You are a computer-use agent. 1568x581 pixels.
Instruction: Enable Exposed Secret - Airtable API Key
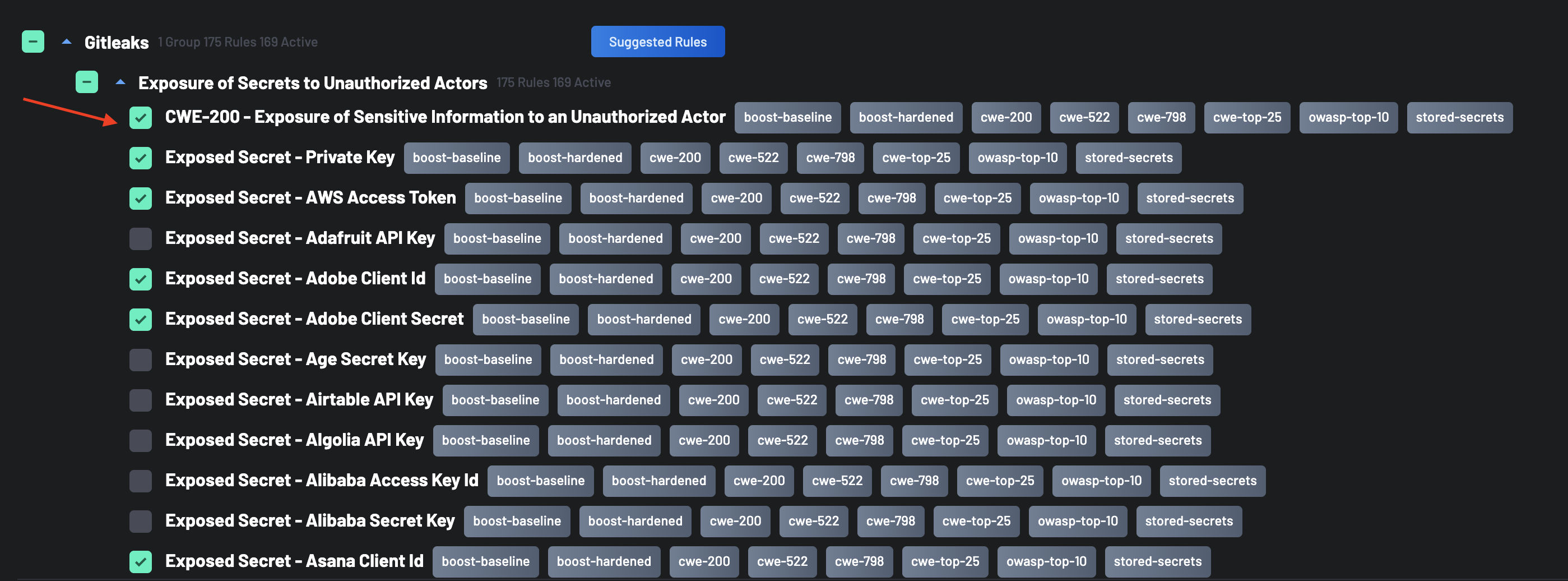[x=141, y=400]
